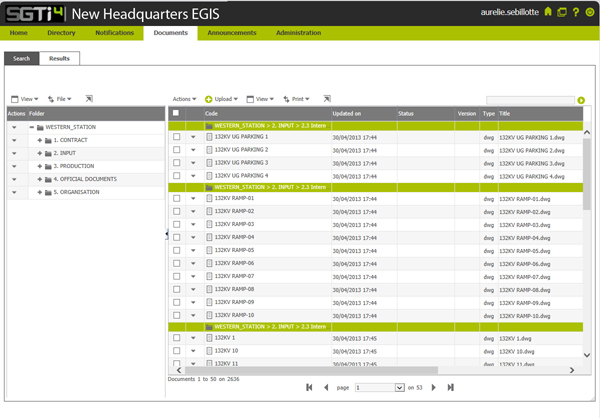Click the home icon in top-right header
600x418 pixels.
pos(548,12)
